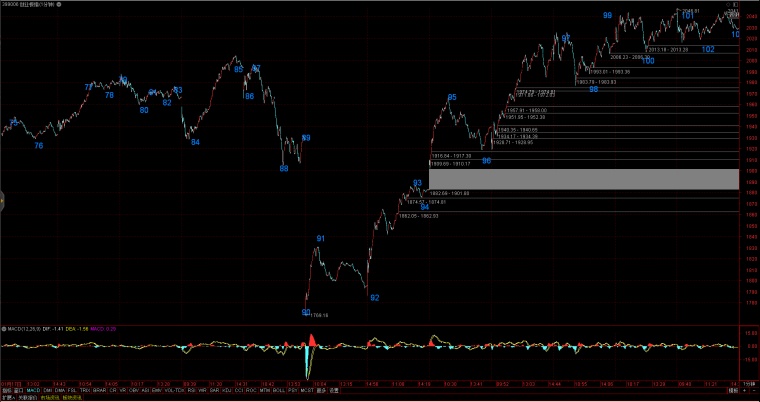Click the MACD(12,26,9) parameter label
760x402 pixels.
(x=22, y=329)
